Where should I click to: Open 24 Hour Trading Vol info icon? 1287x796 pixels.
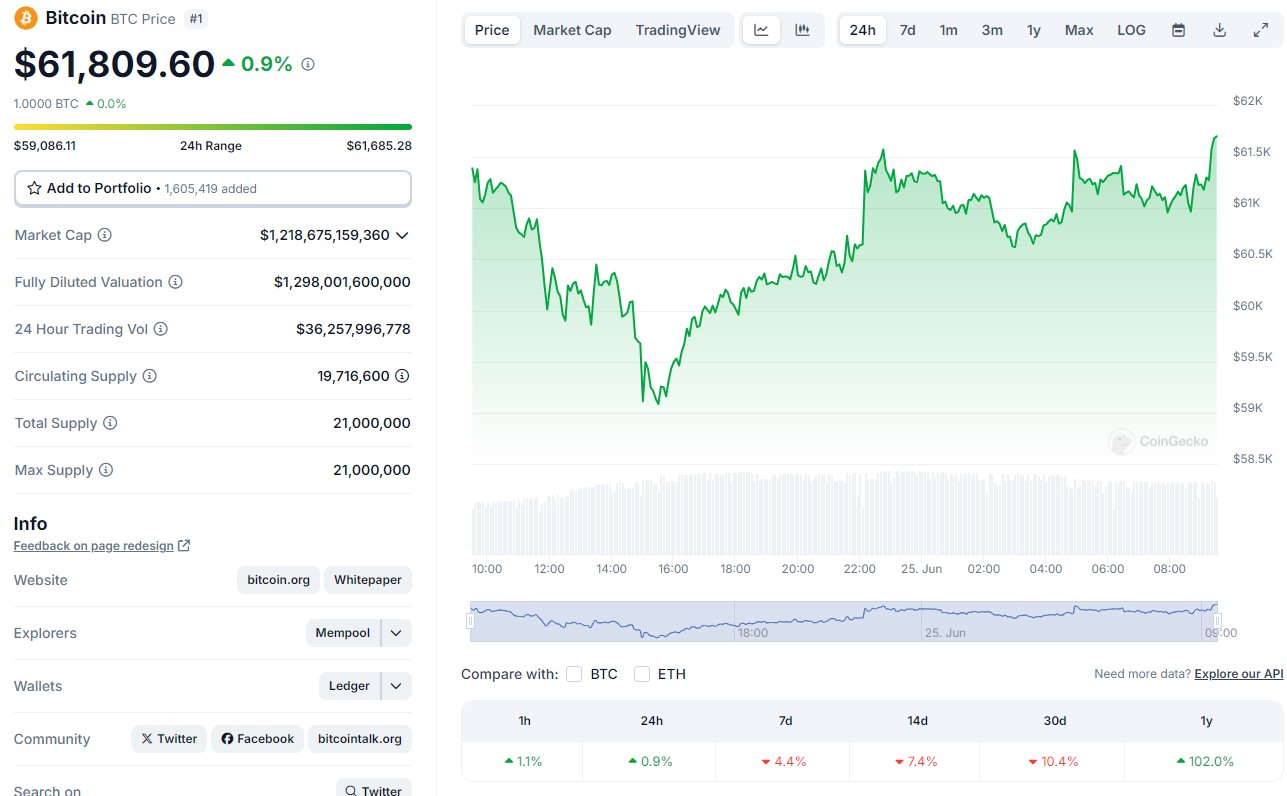pyautogui.click(x=161, y=329)
